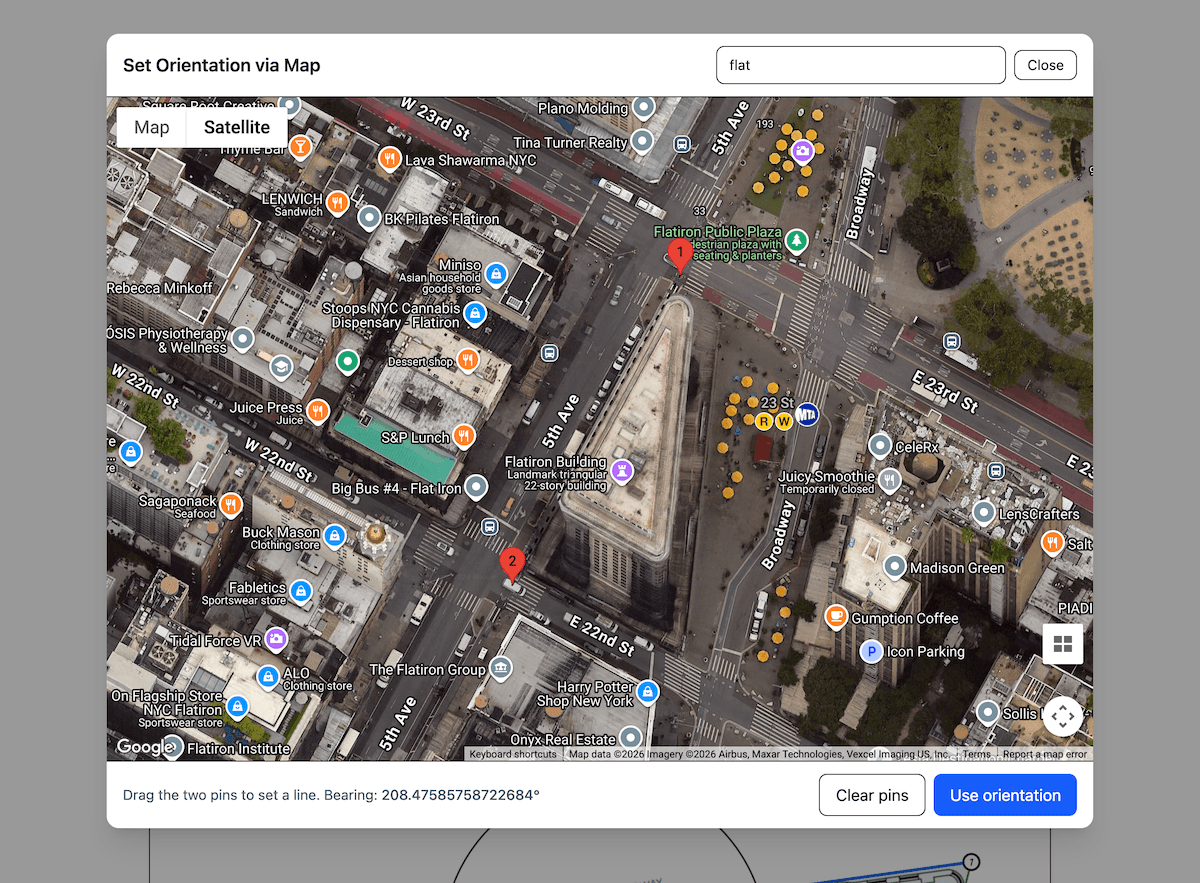Click the Stoops NYC Cannabis Dispensary marker
Viewport: 1200px width, 883px height.
[476, 314]
